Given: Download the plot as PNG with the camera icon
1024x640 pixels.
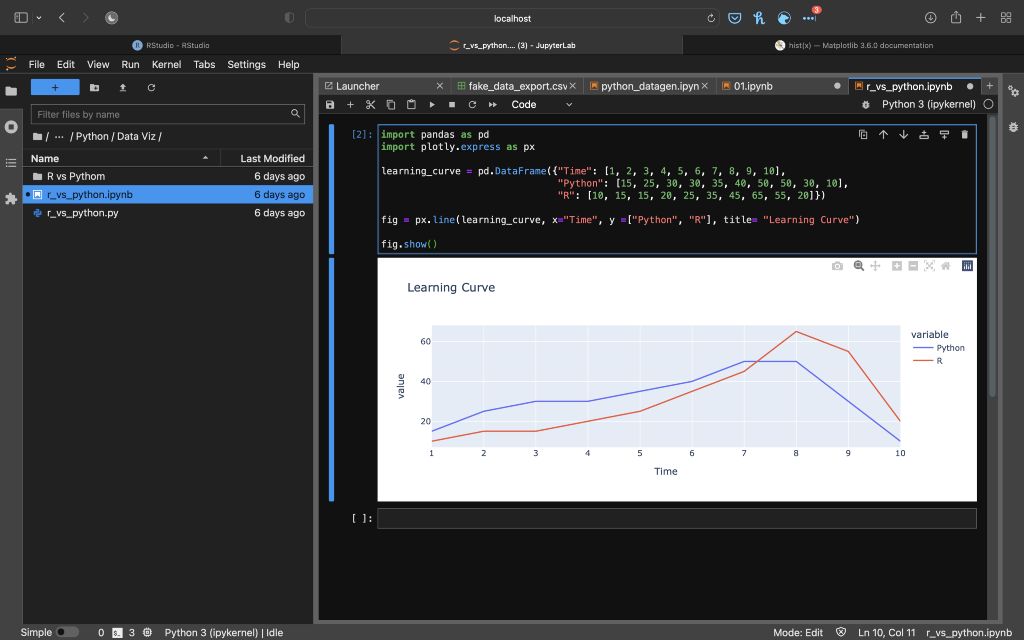Looking at the screenshot, I should [837, 266].
